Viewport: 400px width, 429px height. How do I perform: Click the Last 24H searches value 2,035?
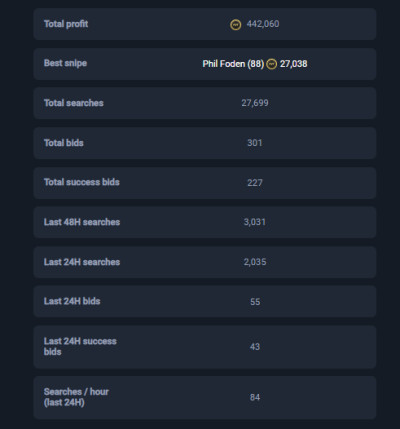[x=255, y=262]
